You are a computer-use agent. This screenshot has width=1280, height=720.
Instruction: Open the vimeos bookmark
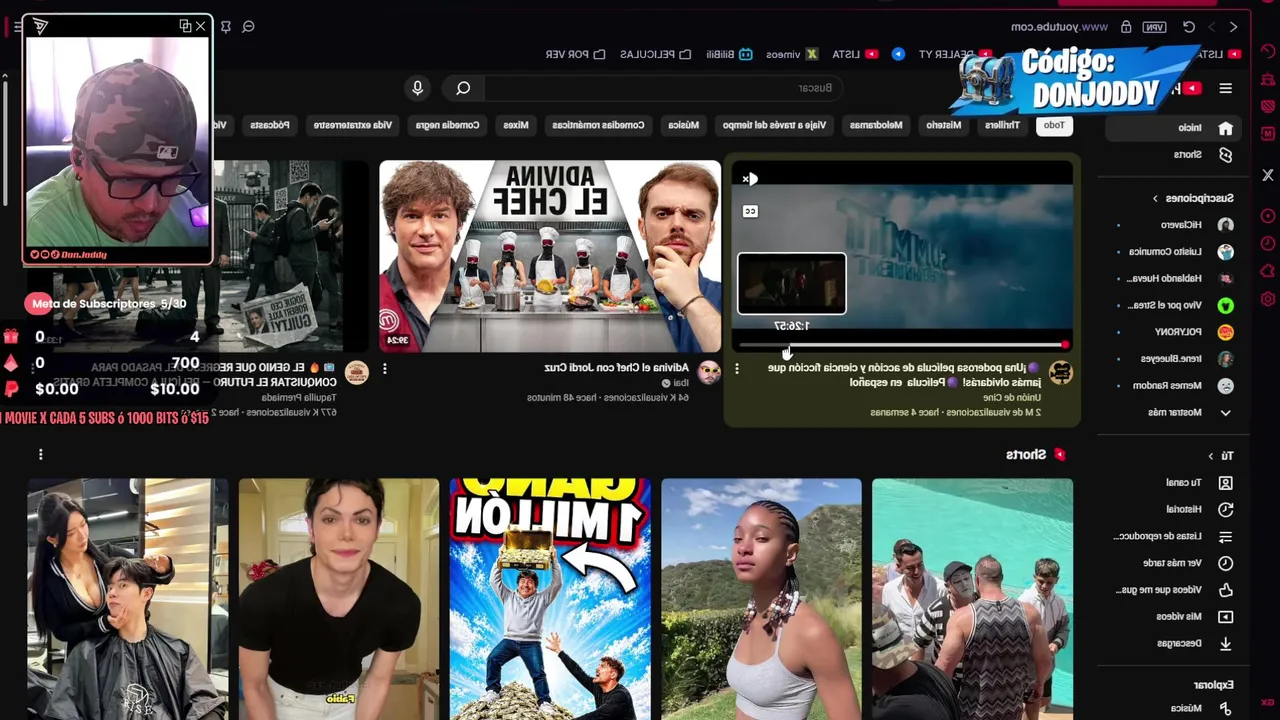792,54
